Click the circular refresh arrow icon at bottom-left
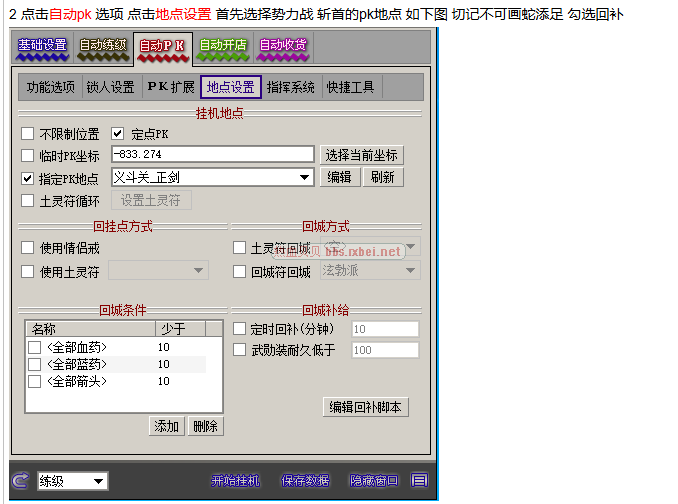The width and height of the screenshot is (678, 504). pos(22,481)
